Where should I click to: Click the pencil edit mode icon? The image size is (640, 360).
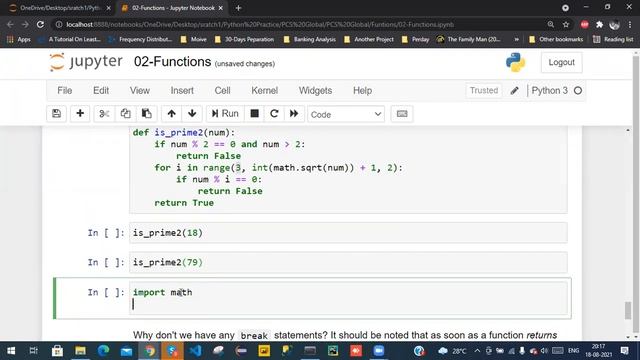[514, 91]
